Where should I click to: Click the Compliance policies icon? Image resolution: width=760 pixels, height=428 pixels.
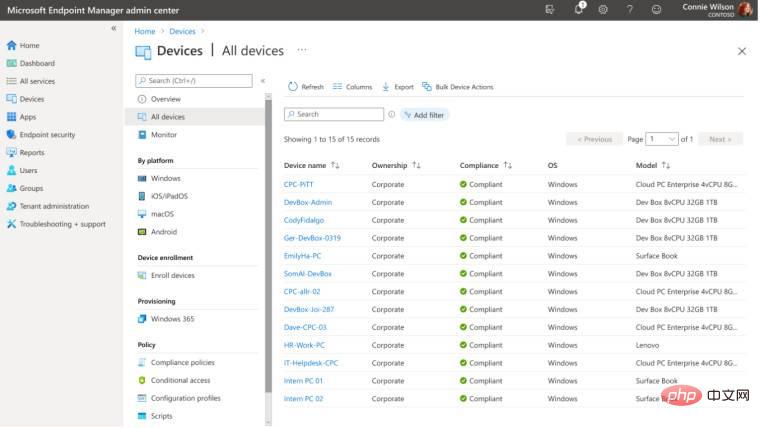point(142,363)
